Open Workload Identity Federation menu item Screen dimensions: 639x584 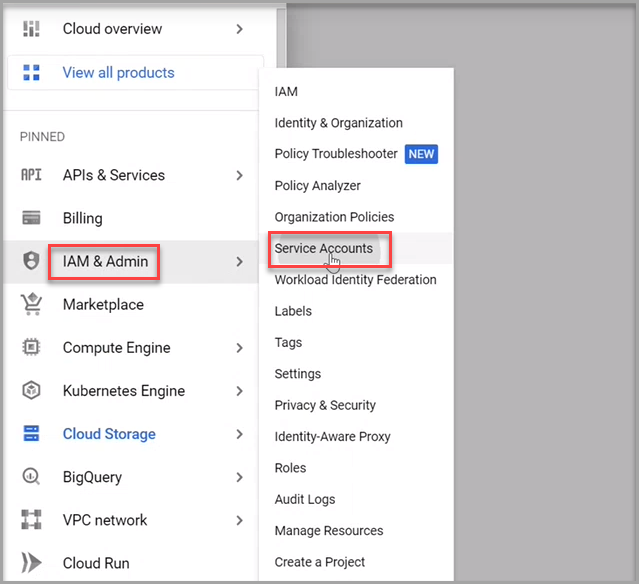[x=355, y=280]
